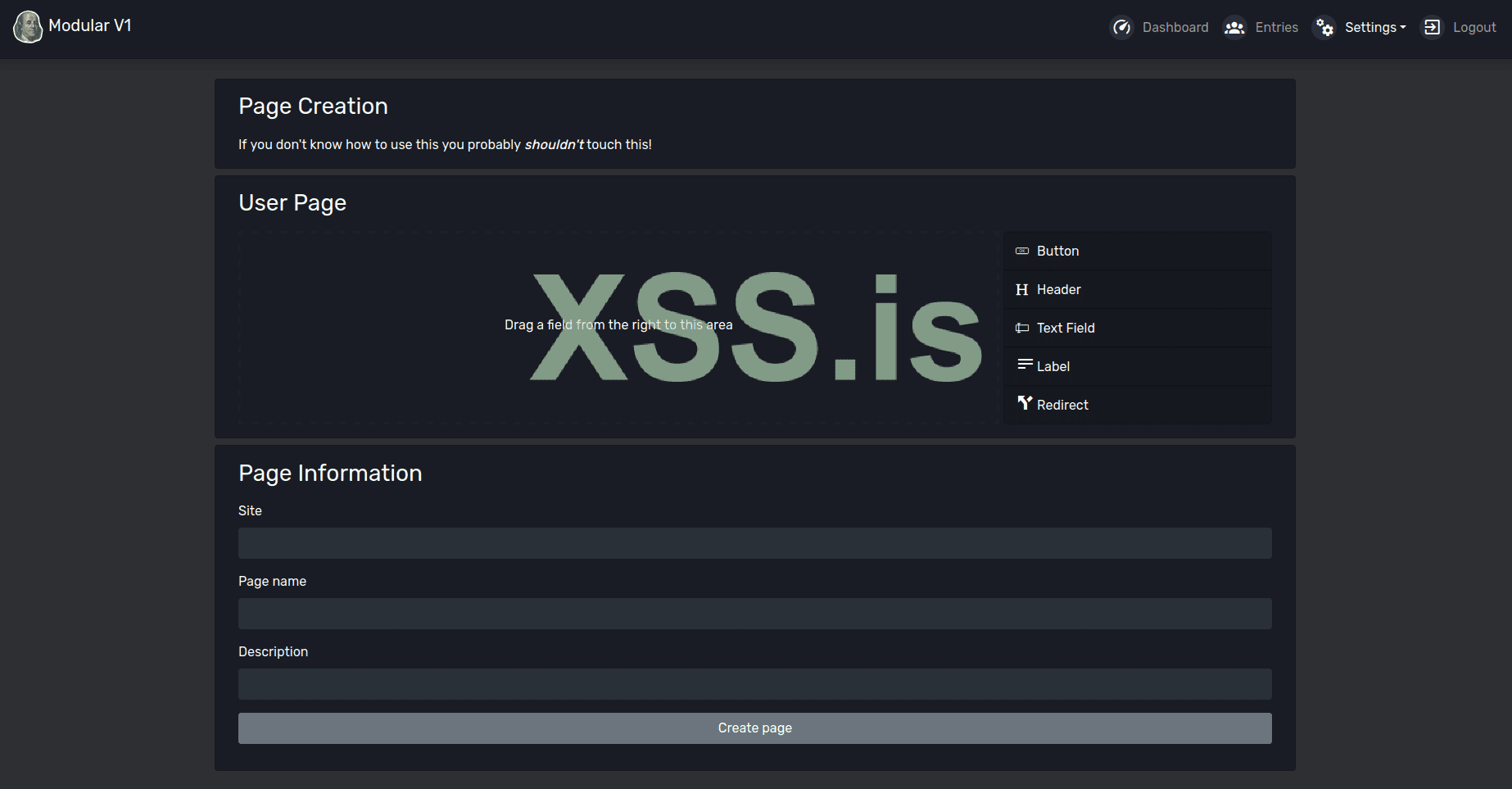
Task: Click the Entries people icon
Action: [1234, 28]
